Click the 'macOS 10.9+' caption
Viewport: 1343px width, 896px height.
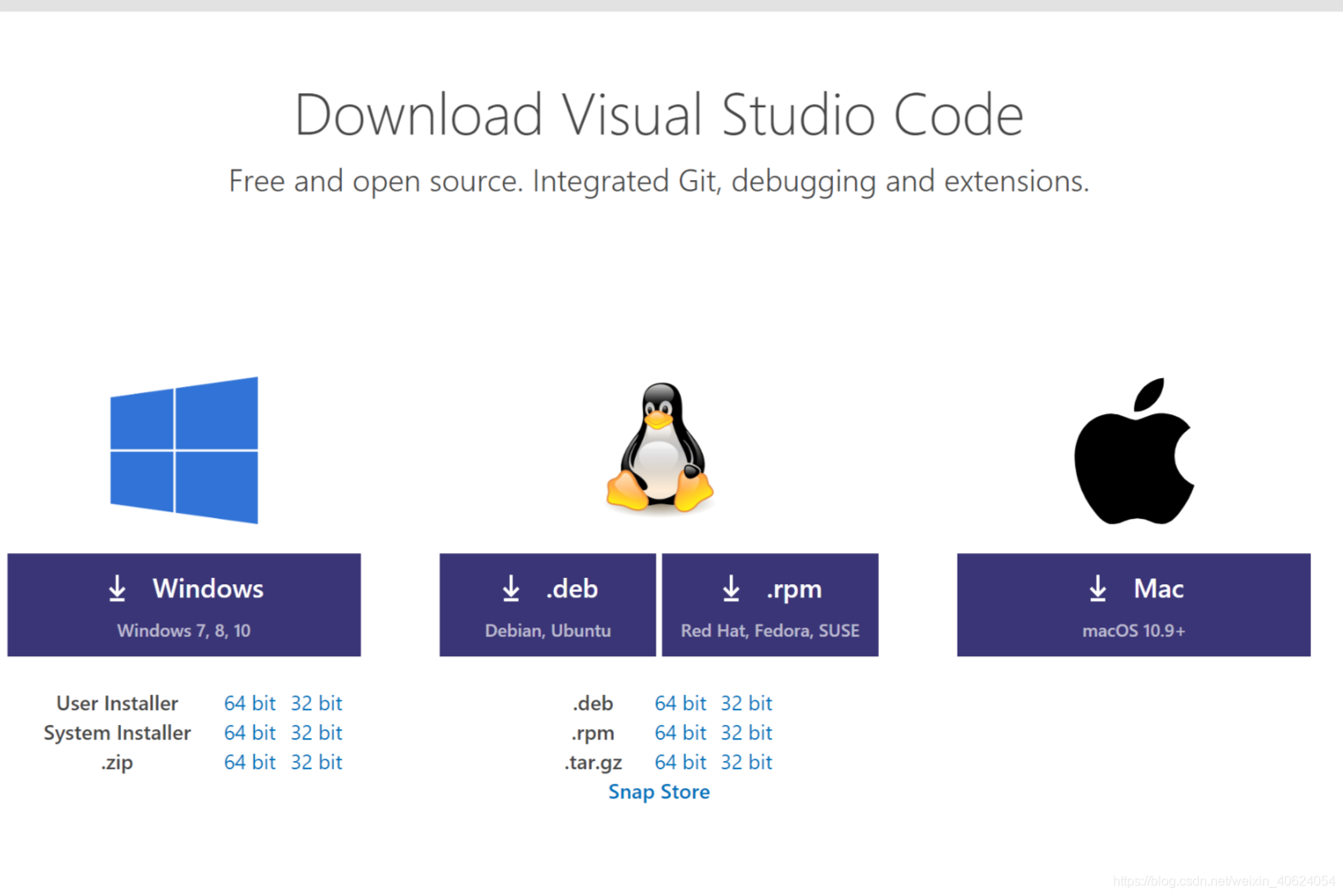pyautogui.click(x=1133, y=630)
